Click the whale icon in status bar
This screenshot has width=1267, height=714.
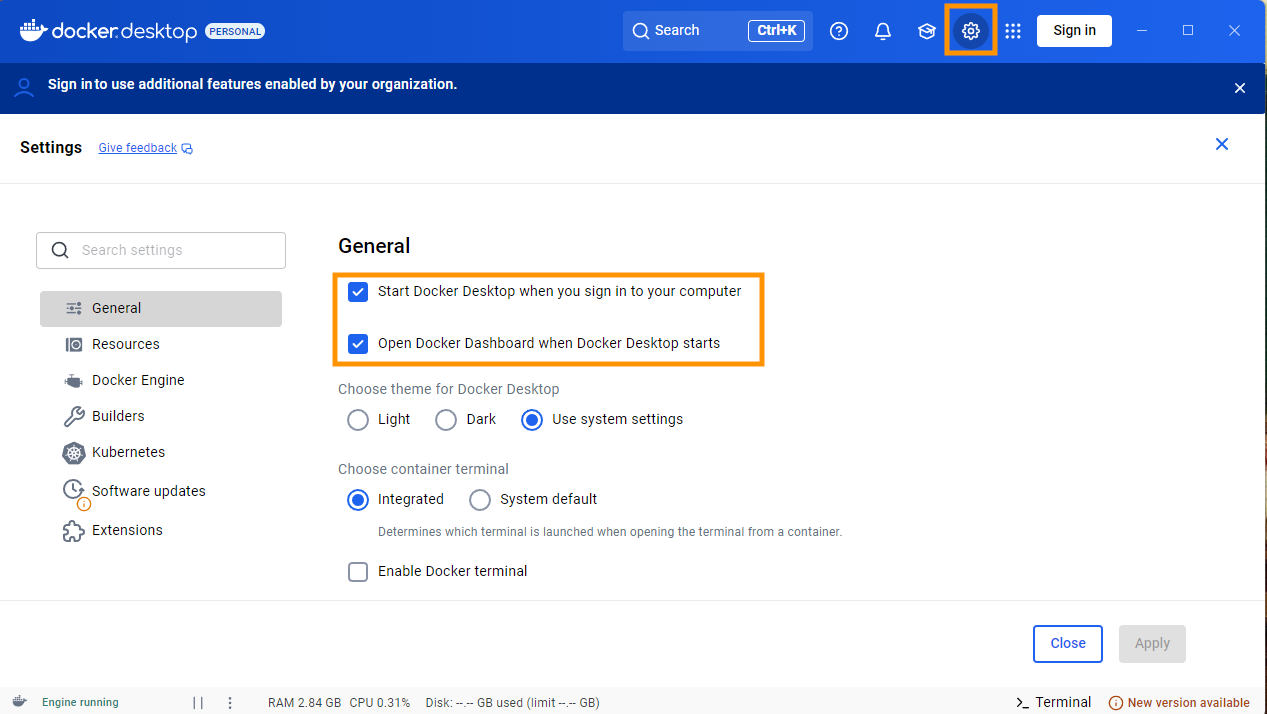click(x=20, y=702)
